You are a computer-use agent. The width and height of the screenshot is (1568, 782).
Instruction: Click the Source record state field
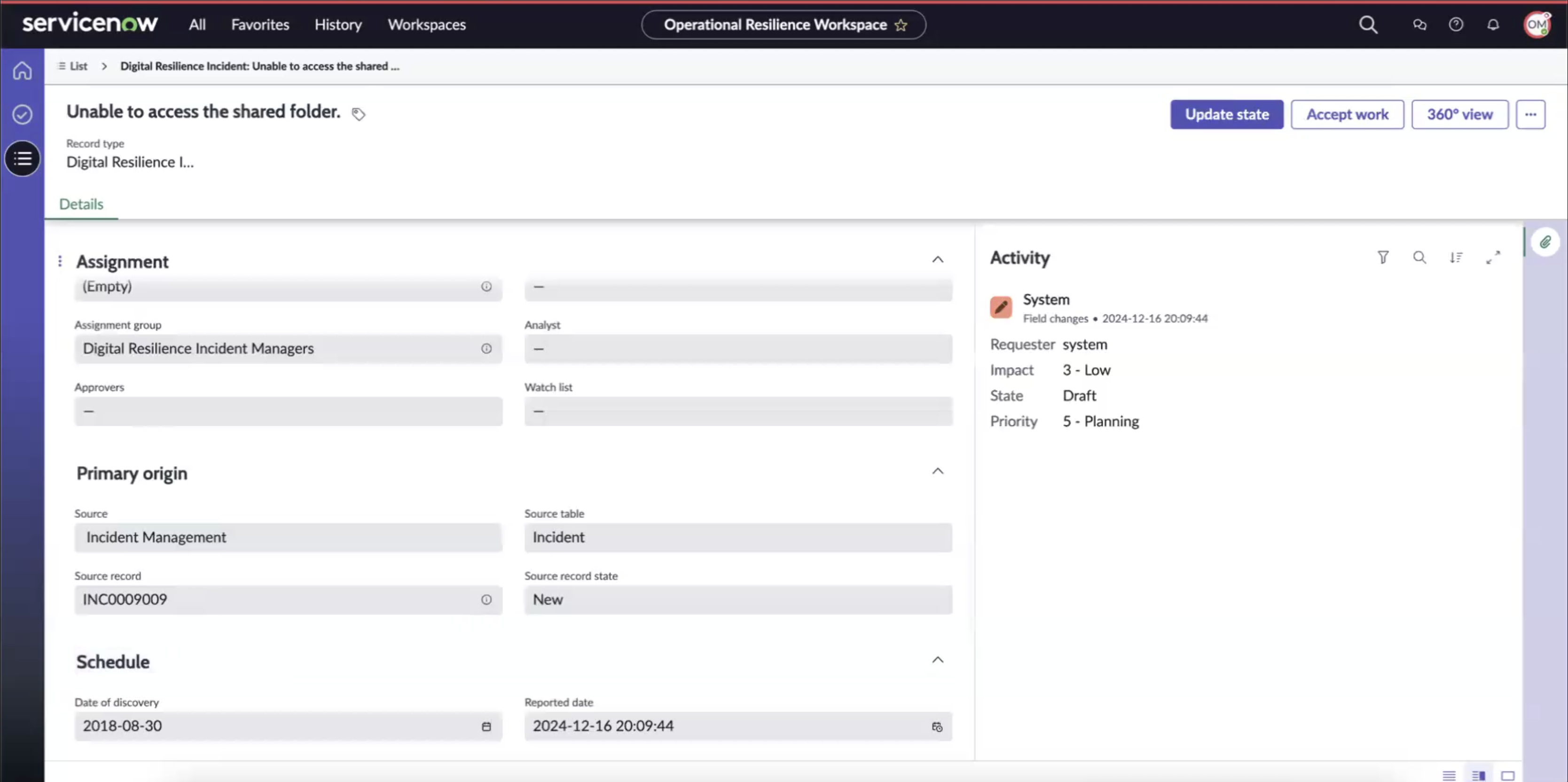click(738, 600)
